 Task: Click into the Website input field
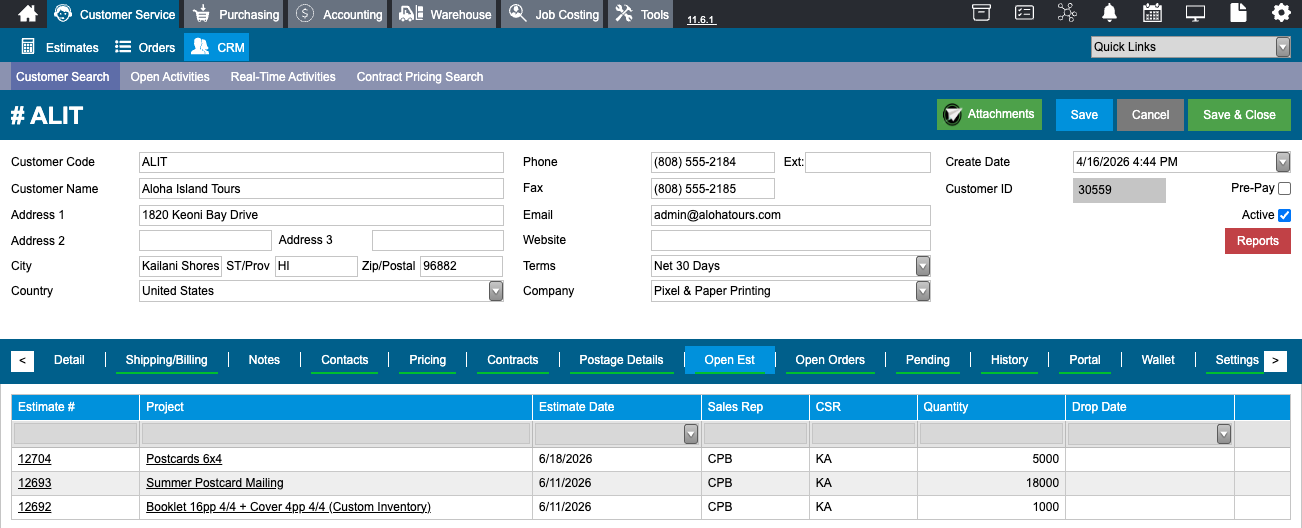click(791, 240)
